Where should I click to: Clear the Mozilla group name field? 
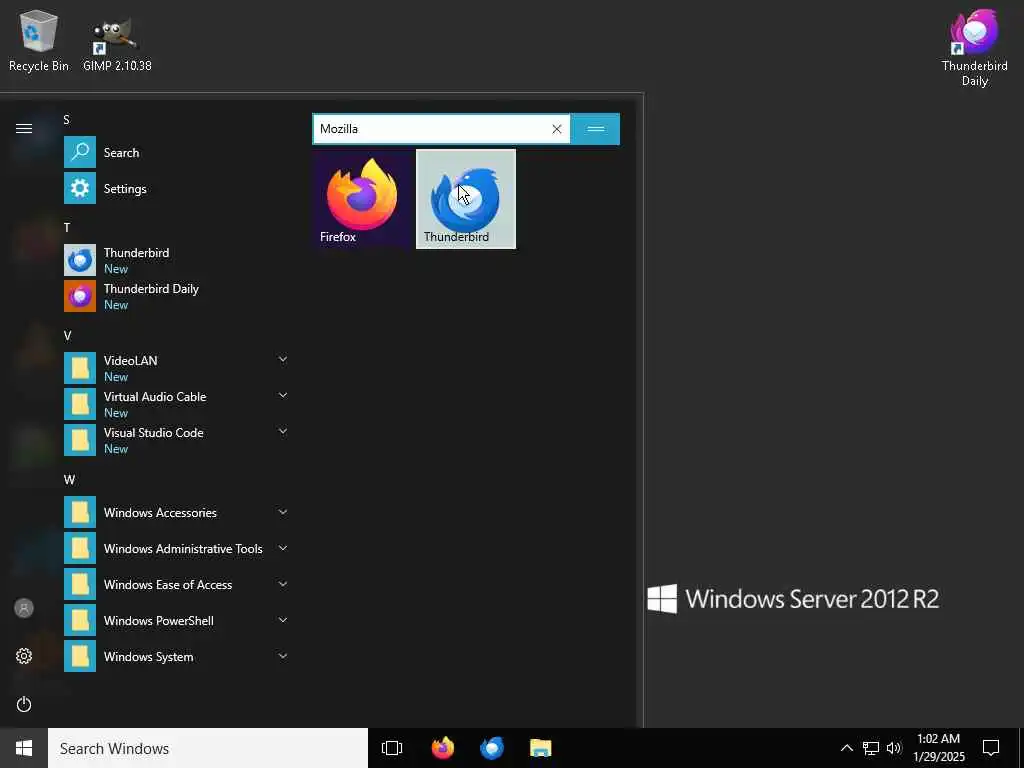(556, 129)
